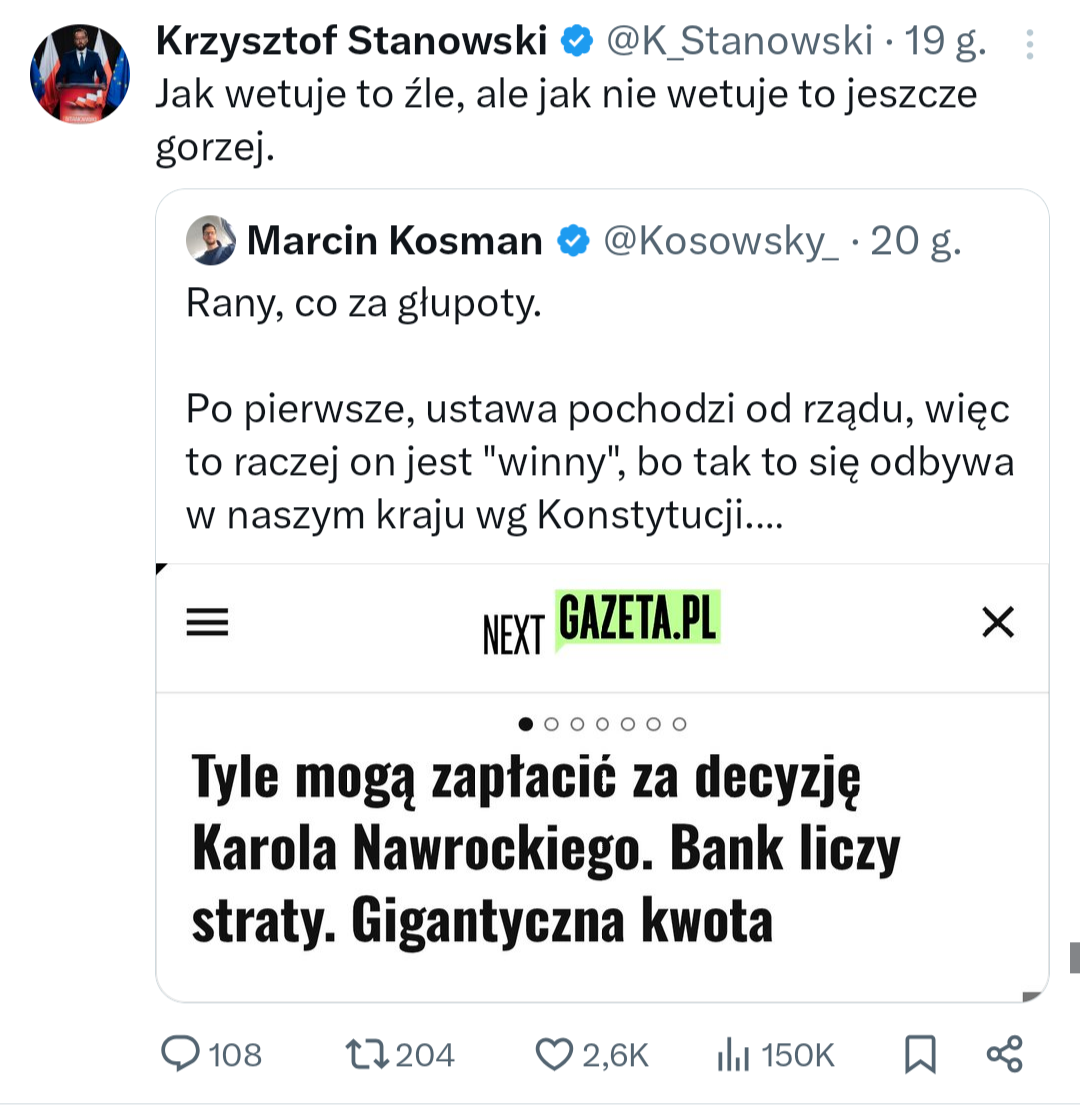View tweet analytics bar chart icon
The height and width of the screenshot is (1113, 1080).
(x=733, y=1054)
